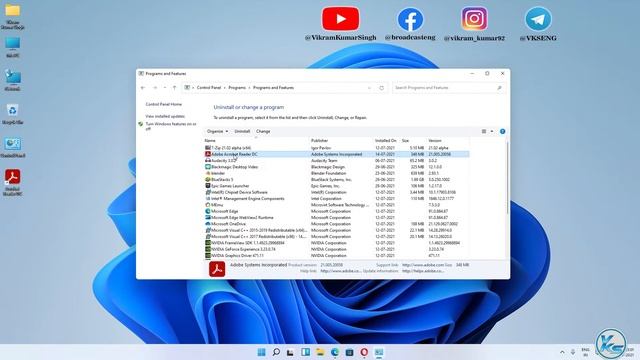Show hidden icons chevron in system tray
Image resolution: width=640 pixels, height=360 pixels.
[x=562, y=352]
